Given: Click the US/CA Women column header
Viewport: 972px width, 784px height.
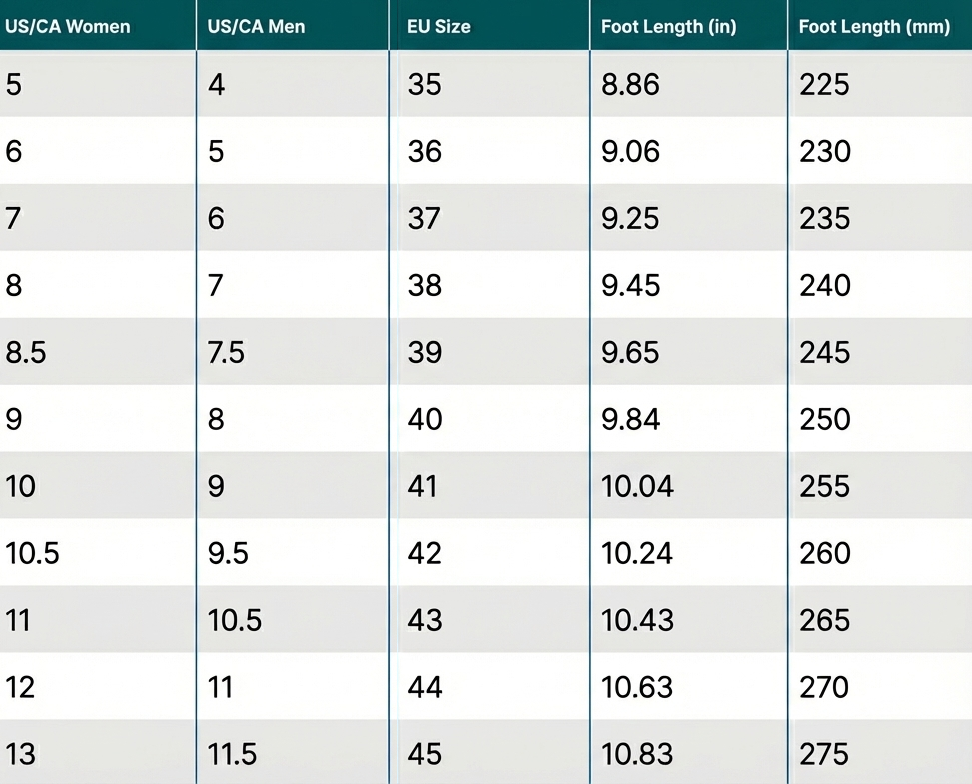Looking at the screenshot, I should click(68, 27).
